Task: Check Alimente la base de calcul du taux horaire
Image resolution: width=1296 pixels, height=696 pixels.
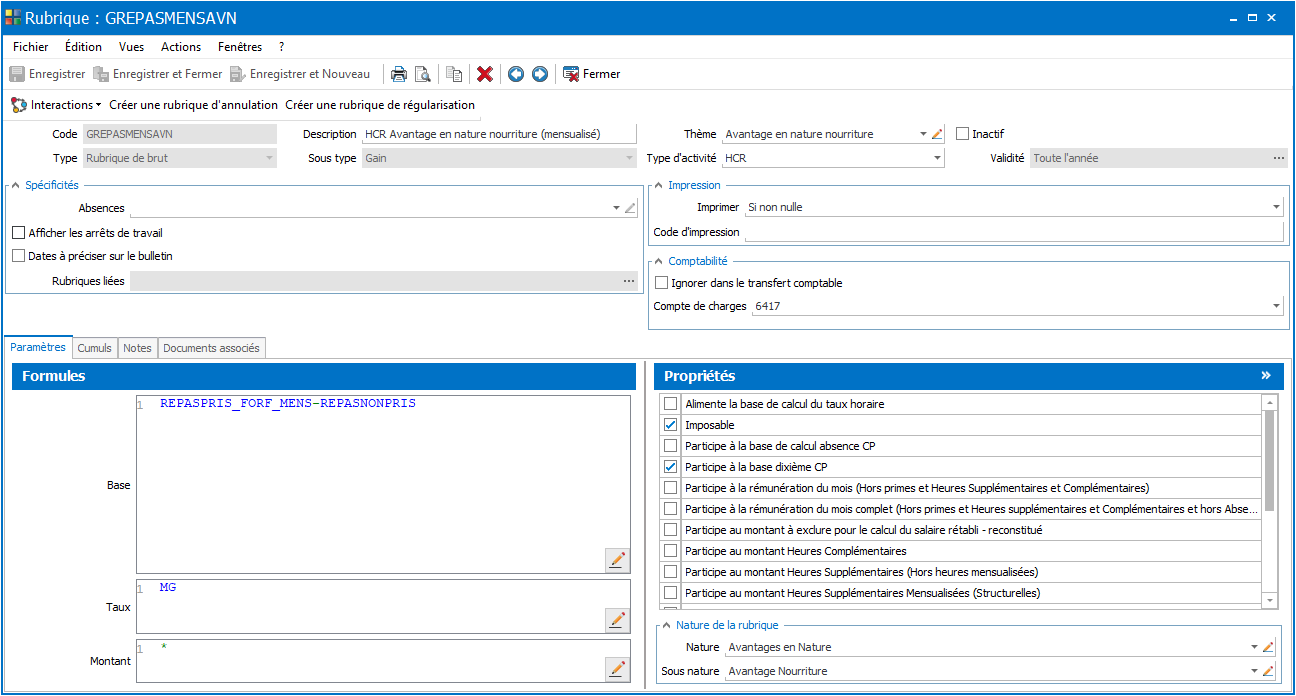Action: pyautogui.click(x=670, y=404)
